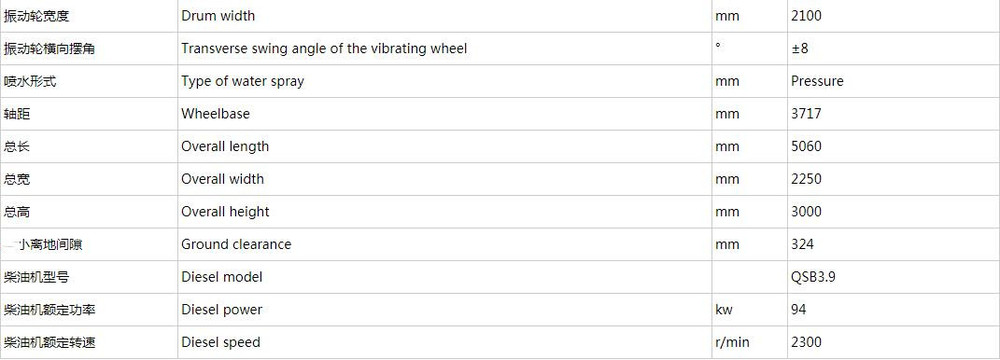Select the 324 clearance value

(802, 244)
